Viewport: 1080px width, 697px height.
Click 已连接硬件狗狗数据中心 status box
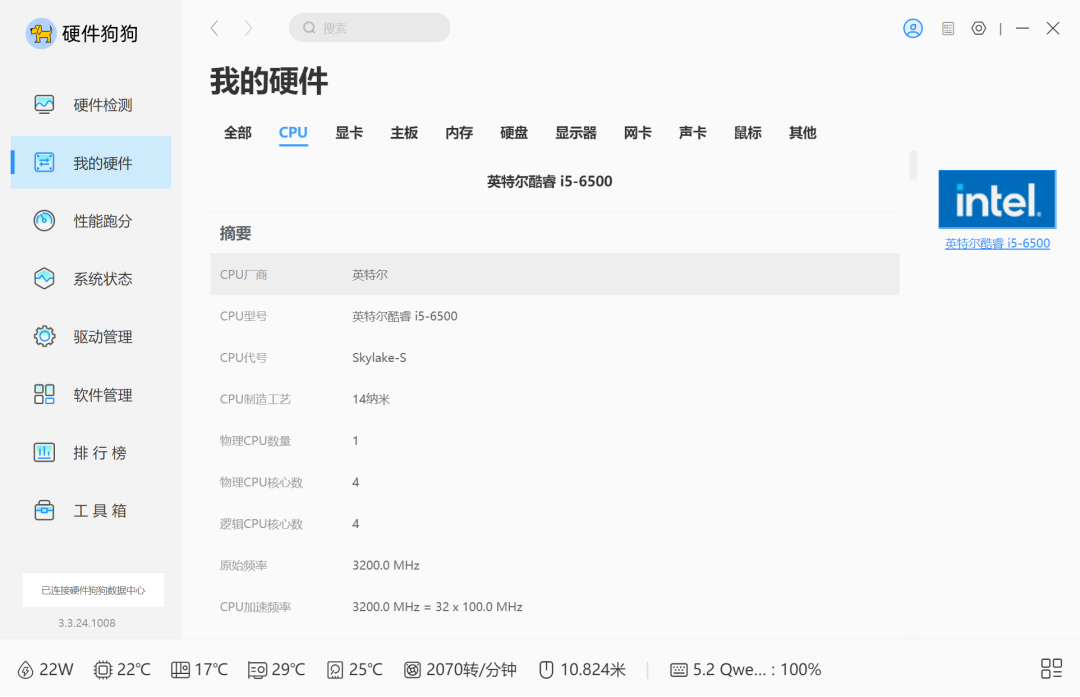click(x=93, y=590)
